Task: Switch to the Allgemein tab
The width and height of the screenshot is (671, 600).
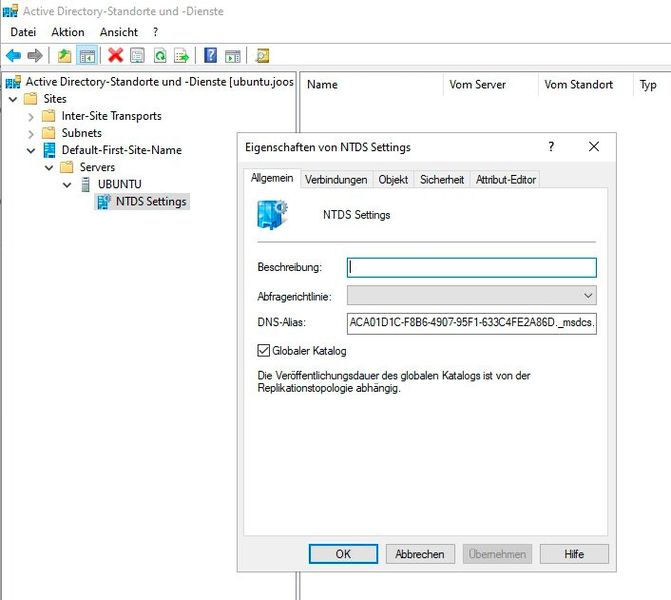Action: [272, 178]
